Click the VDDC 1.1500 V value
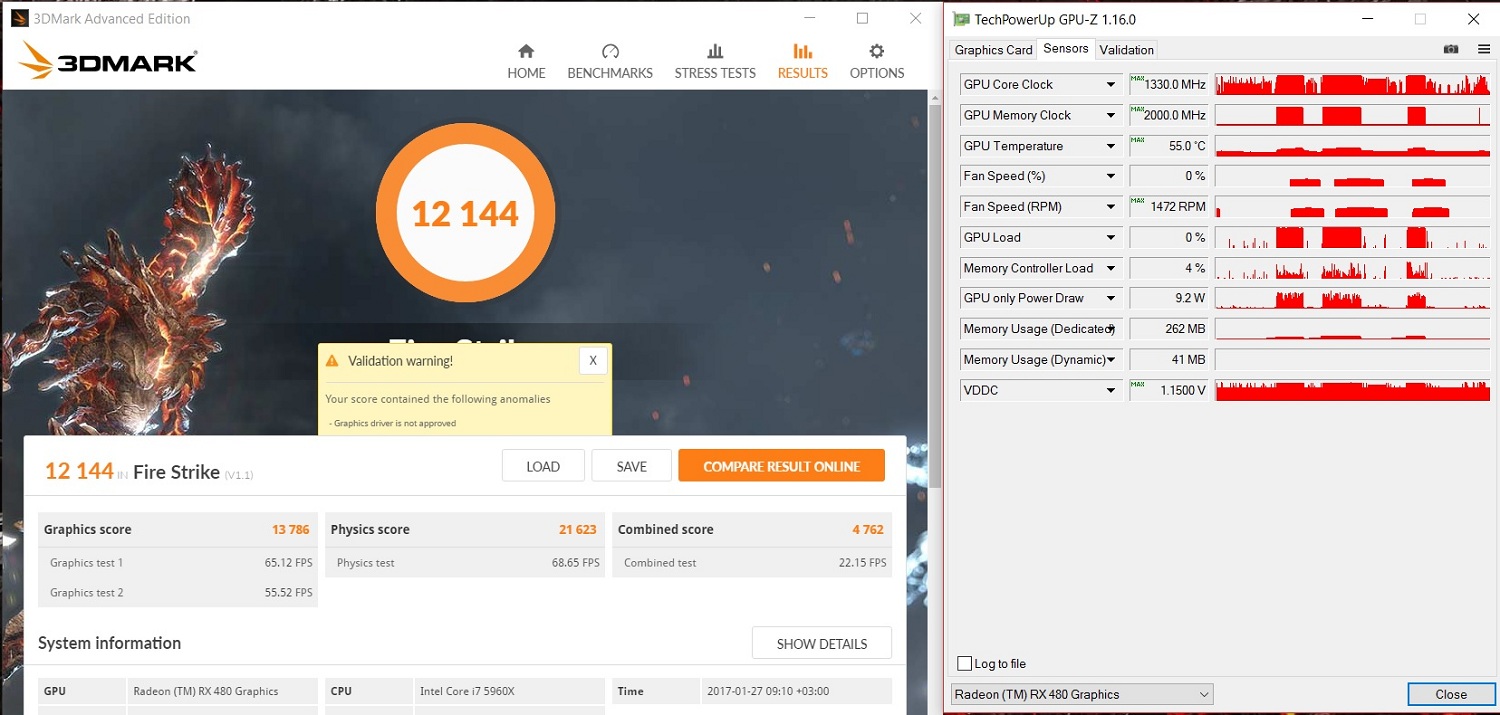This screenshot has width=1500, height=715. (1168, 390)
